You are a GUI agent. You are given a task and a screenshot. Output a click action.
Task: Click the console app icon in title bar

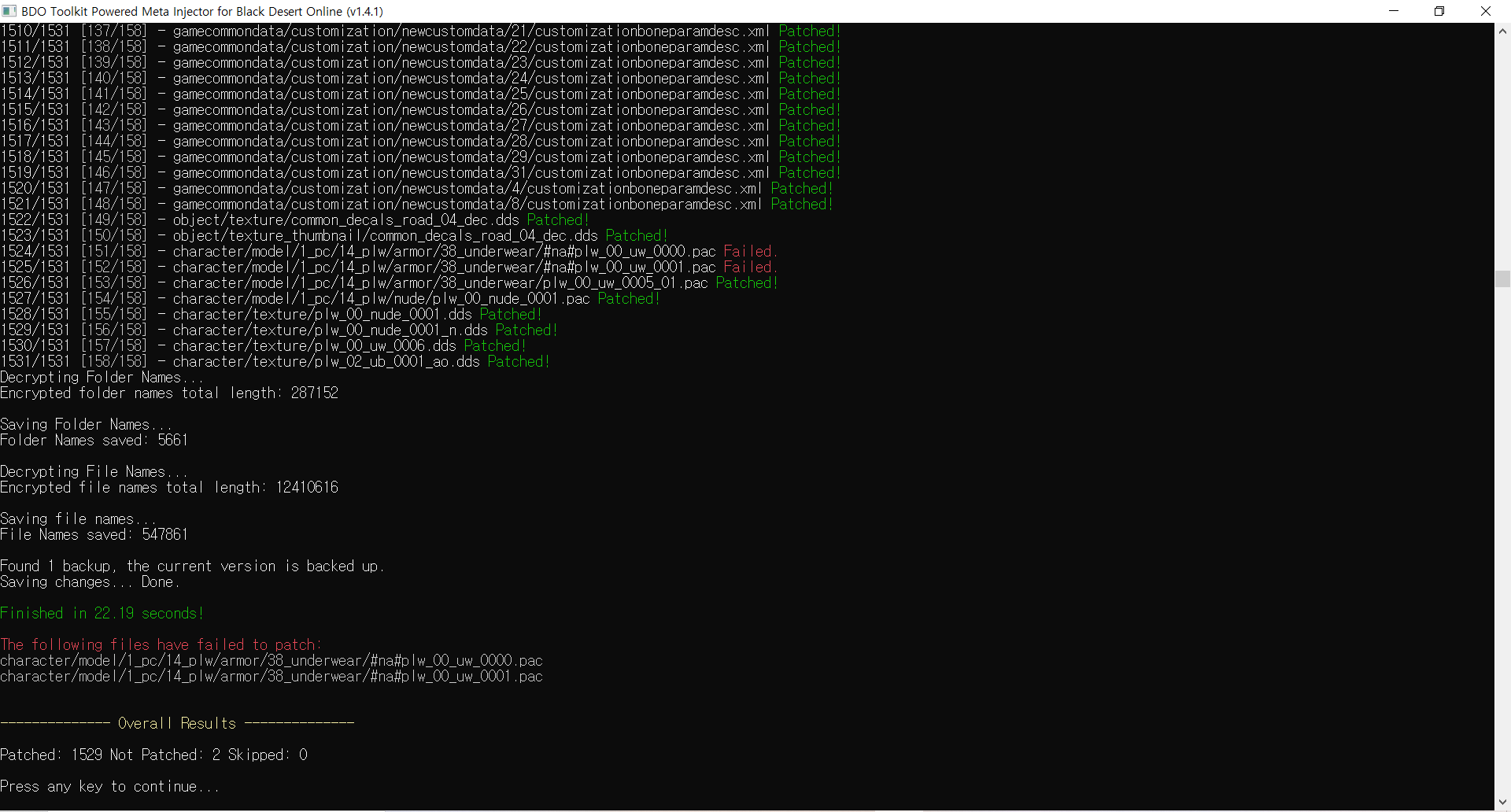tap(9, 11)
